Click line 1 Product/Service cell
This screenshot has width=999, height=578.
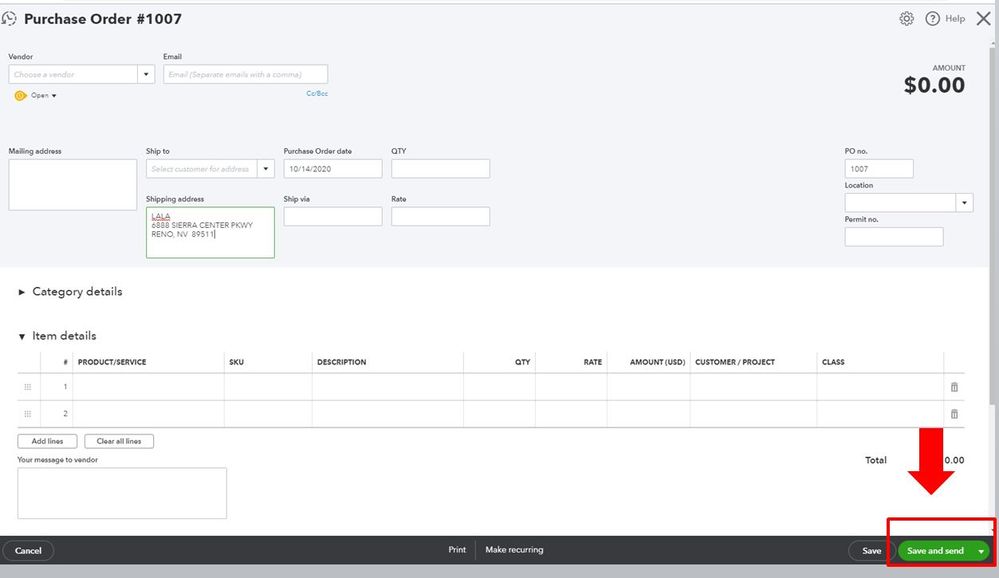pos(148,387)
